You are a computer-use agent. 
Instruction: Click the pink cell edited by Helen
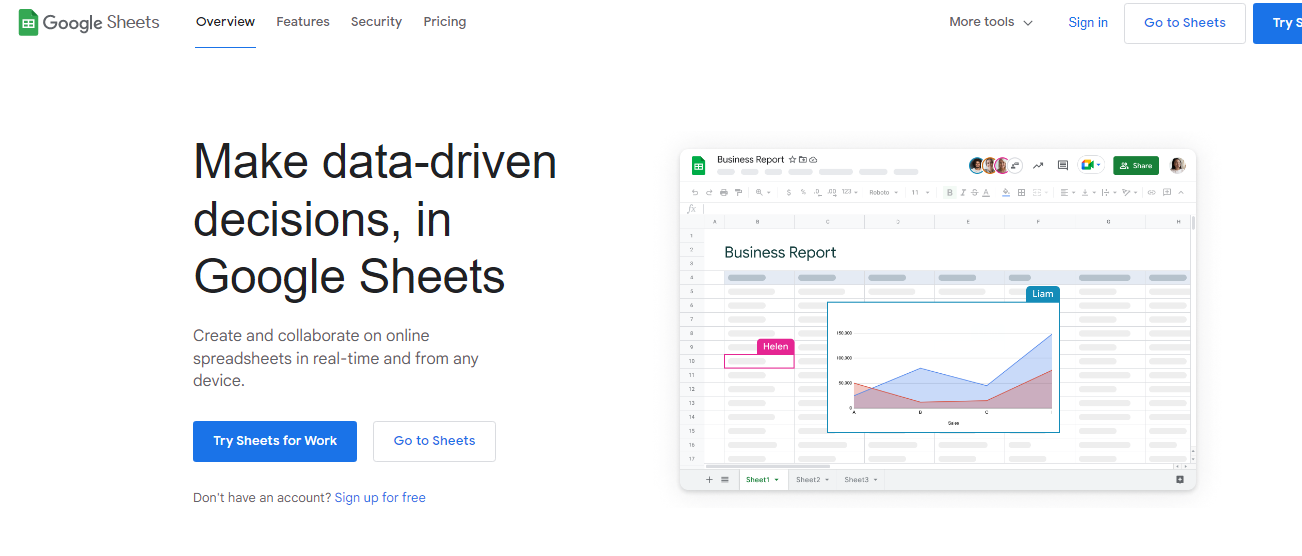pos(759,361)
